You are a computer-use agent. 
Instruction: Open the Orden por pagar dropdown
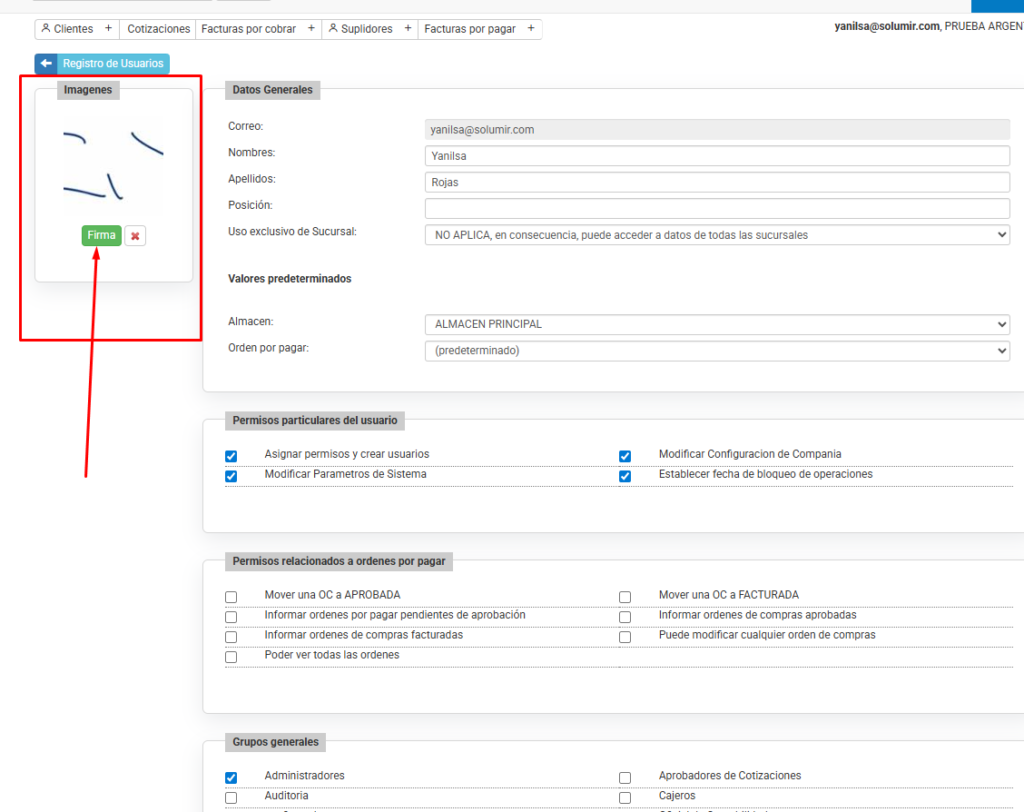[x=716, y=351]
